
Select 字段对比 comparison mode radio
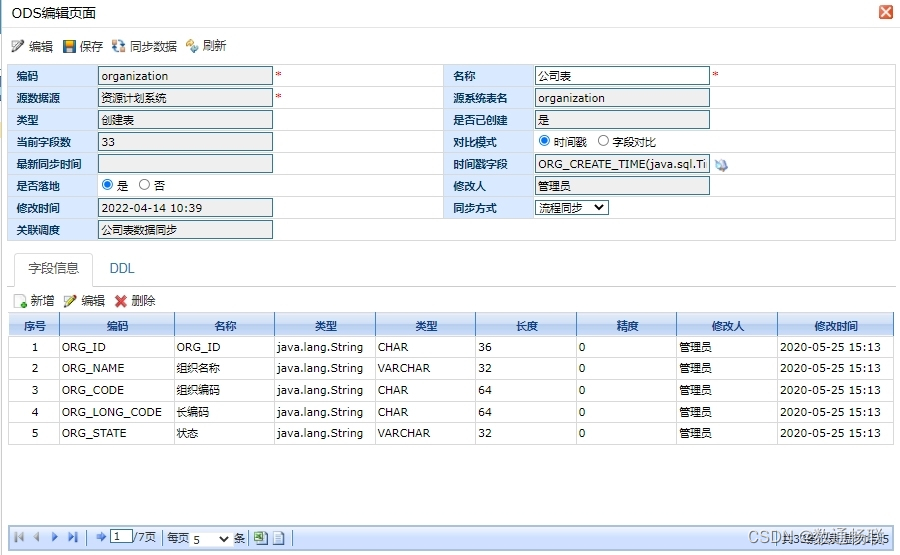pyautogui.click(x=603, y=141)
